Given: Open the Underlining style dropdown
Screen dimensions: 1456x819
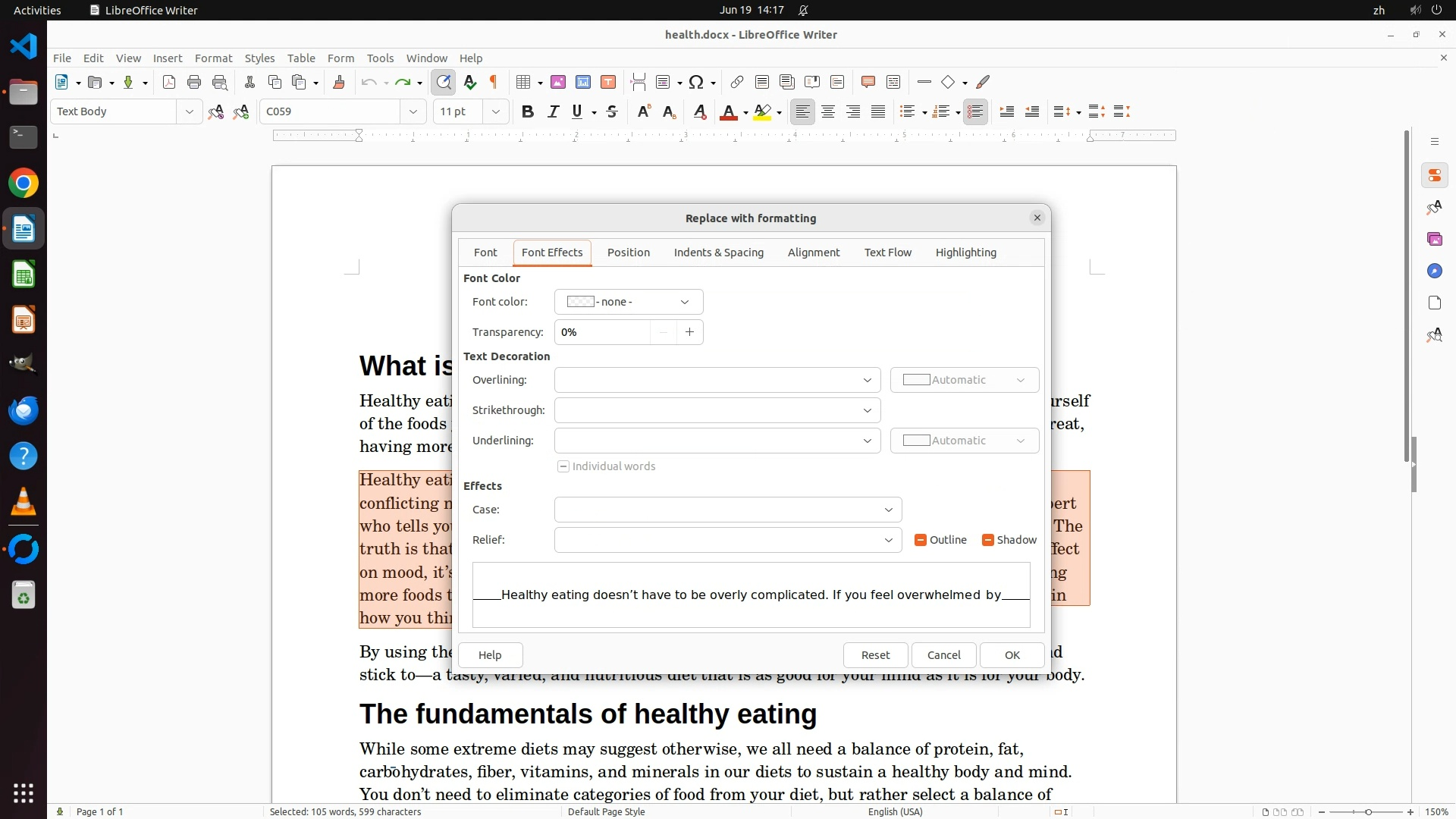Looking at the screenshot, I should (x=717, y=441).
